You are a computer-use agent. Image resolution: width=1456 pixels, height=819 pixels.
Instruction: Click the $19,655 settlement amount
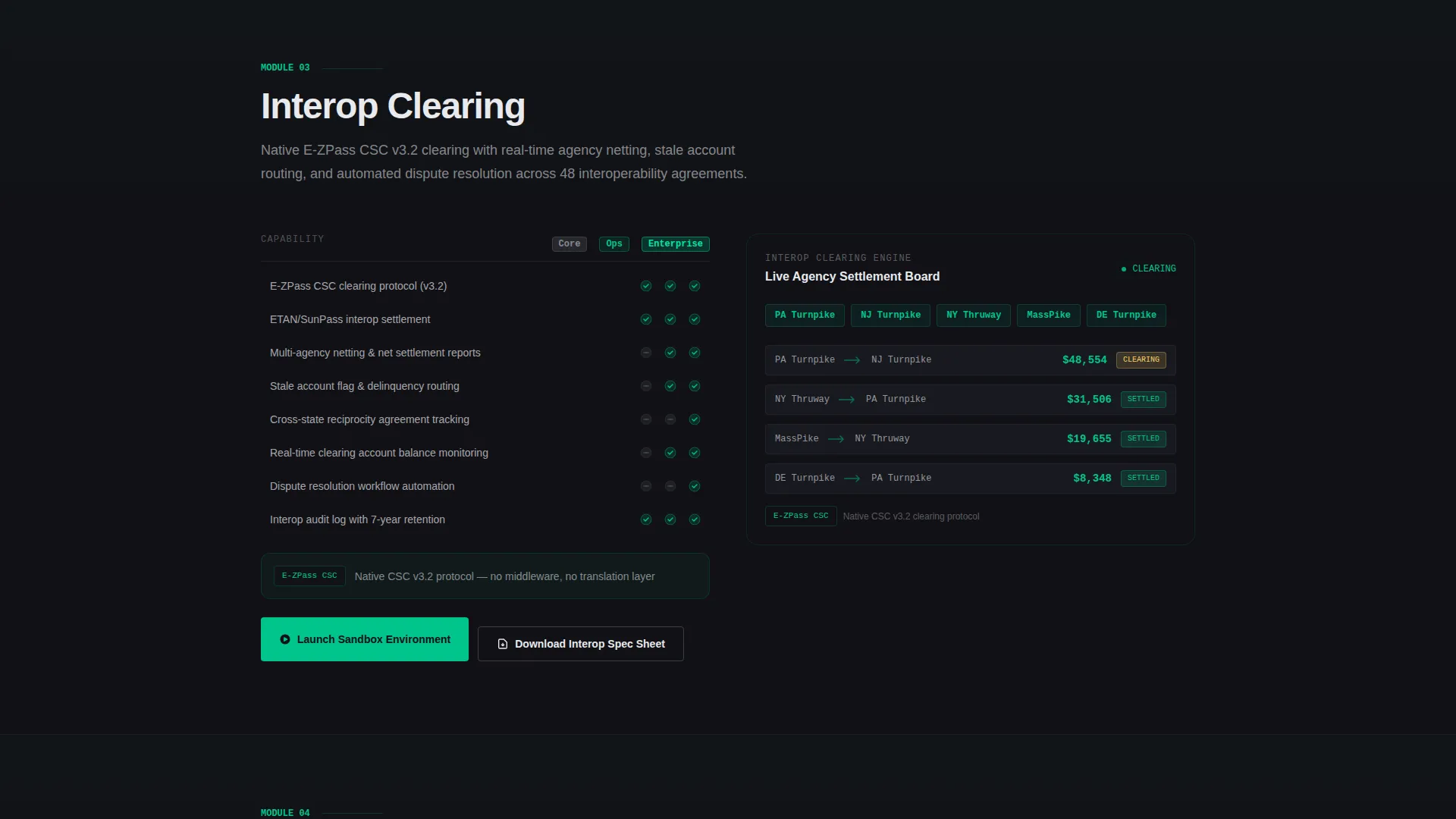(x=1089, y=439)
